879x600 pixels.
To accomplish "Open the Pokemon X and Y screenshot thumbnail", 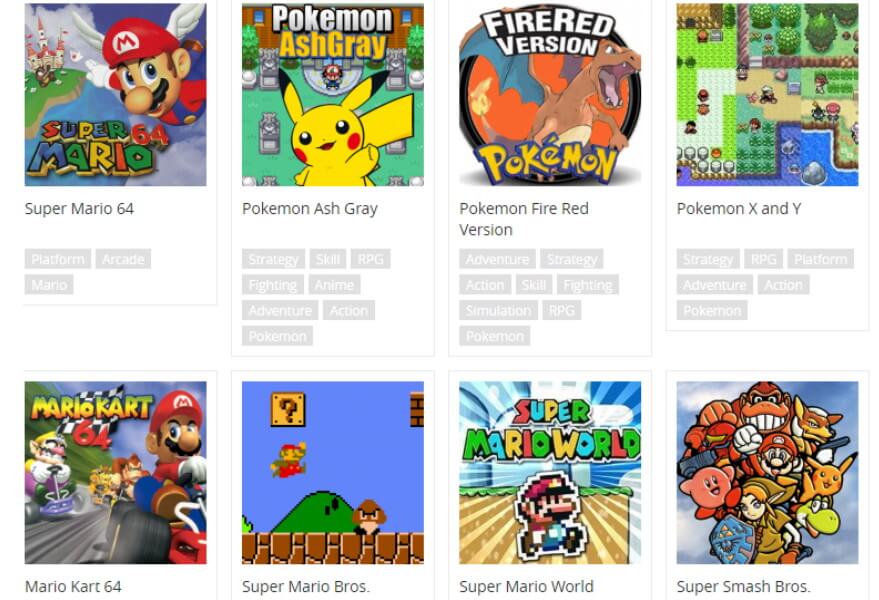I will point(767,94).
